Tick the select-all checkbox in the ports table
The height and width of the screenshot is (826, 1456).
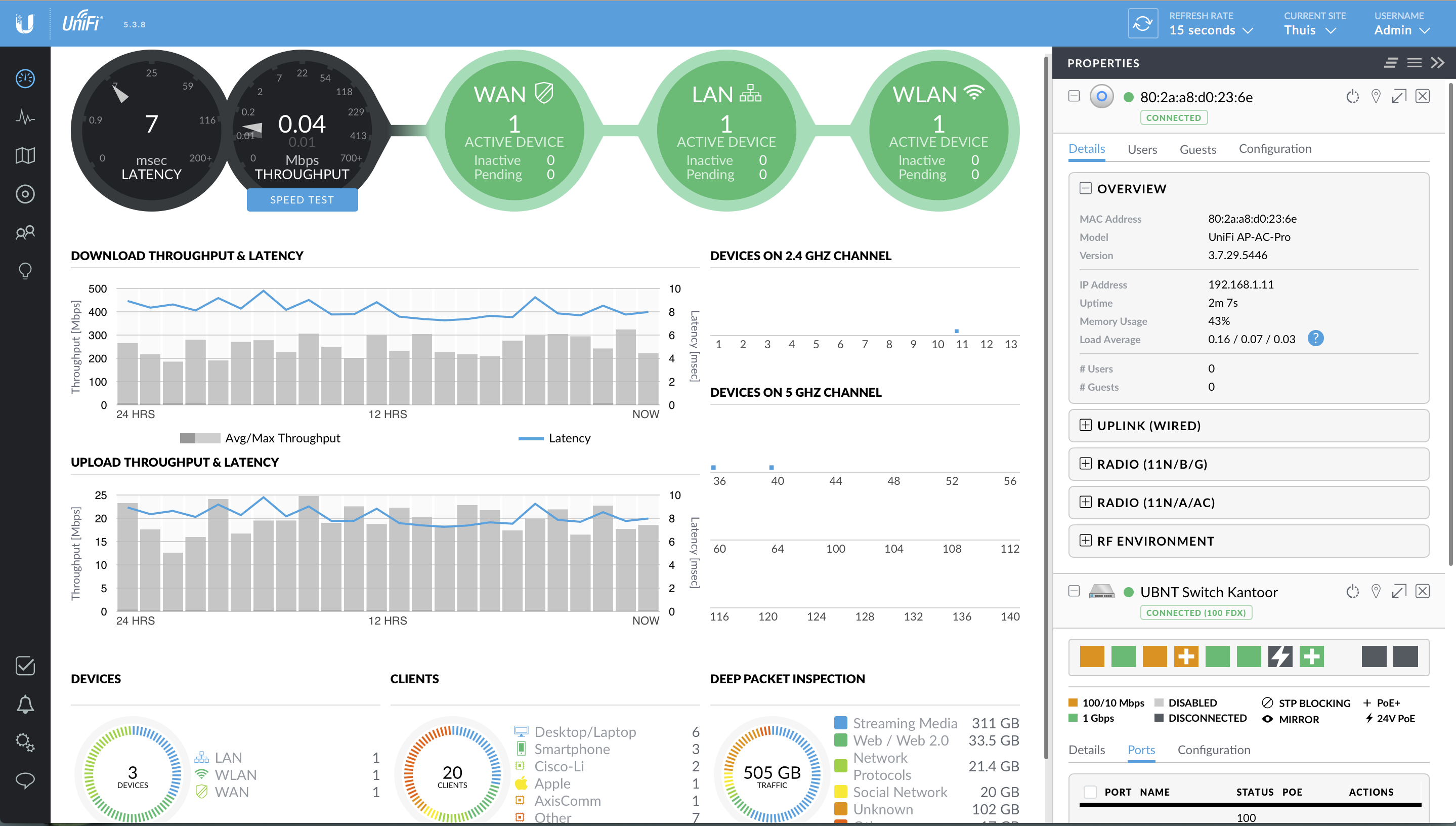tap(1090, 792)
